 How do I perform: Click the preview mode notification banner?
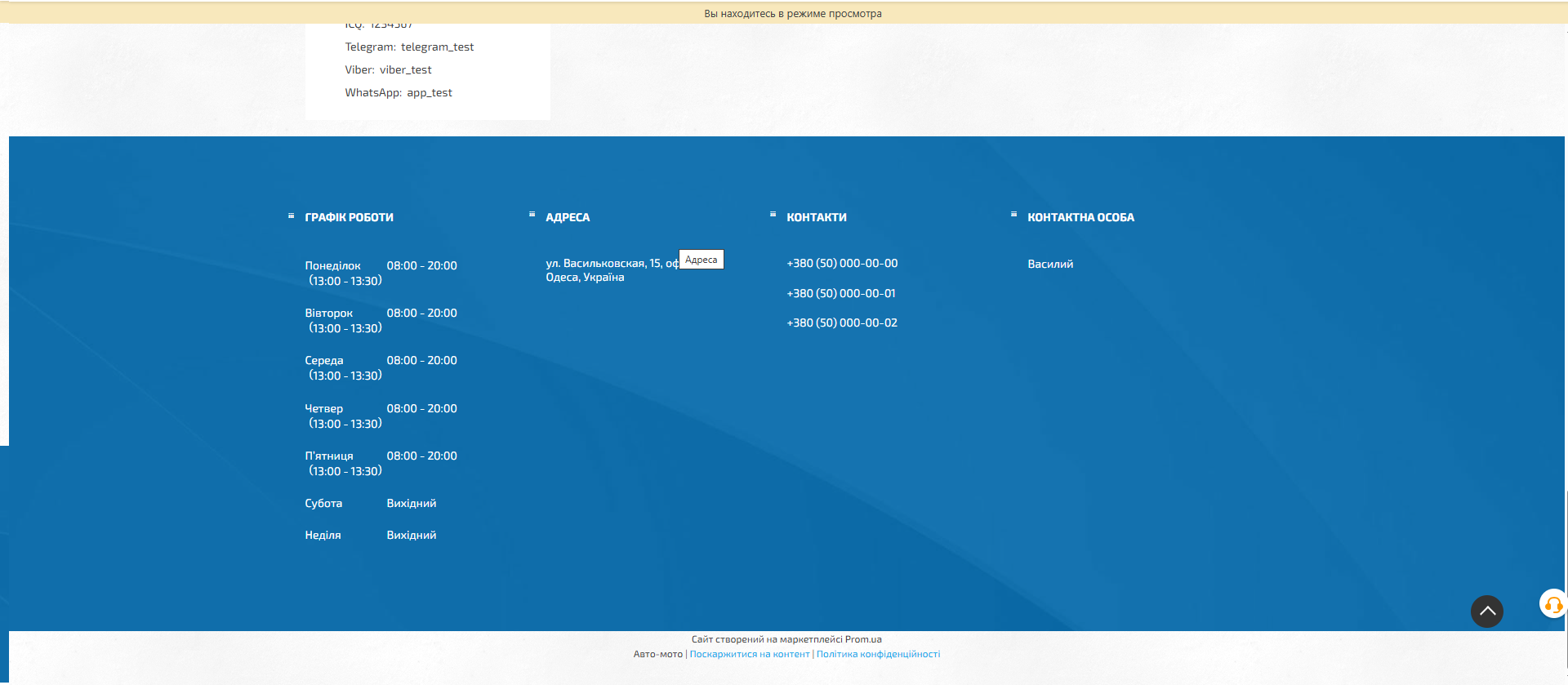(792, 13)
